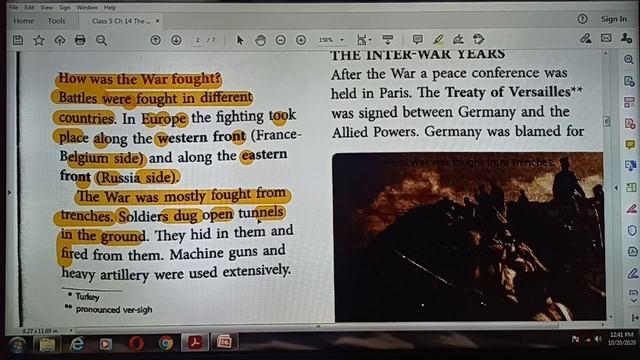Expand more tools chevron in right pane

(633, 301)
